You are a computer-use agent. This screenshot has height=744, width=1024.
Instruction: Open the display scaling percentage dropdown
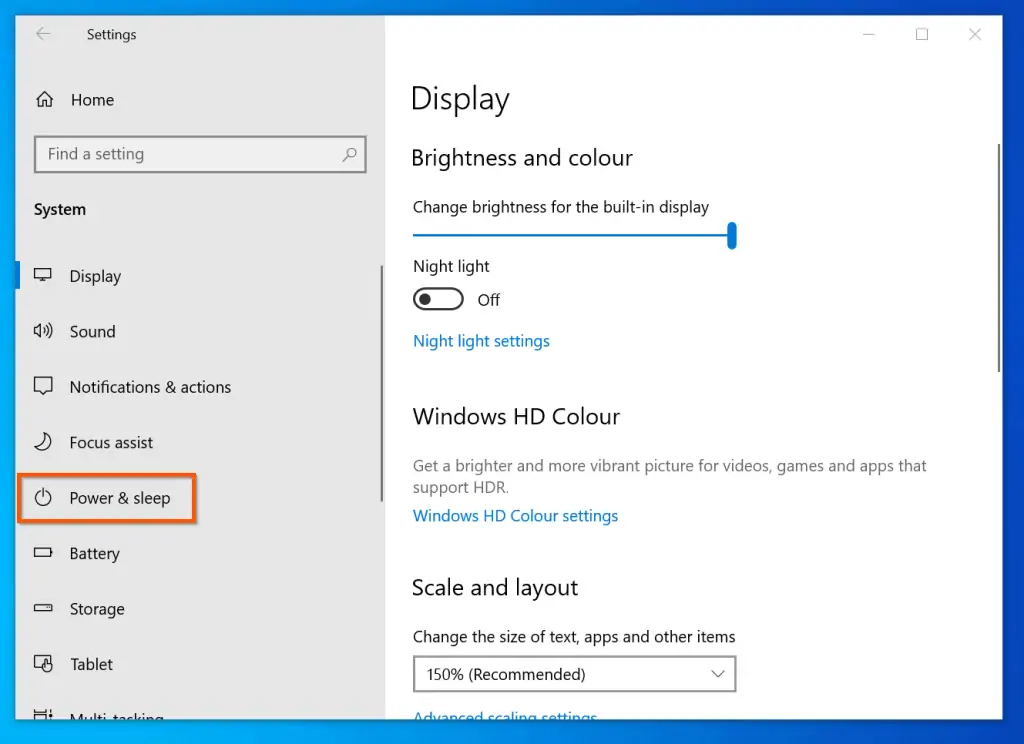pyautogui.click(x=717, y=674)
